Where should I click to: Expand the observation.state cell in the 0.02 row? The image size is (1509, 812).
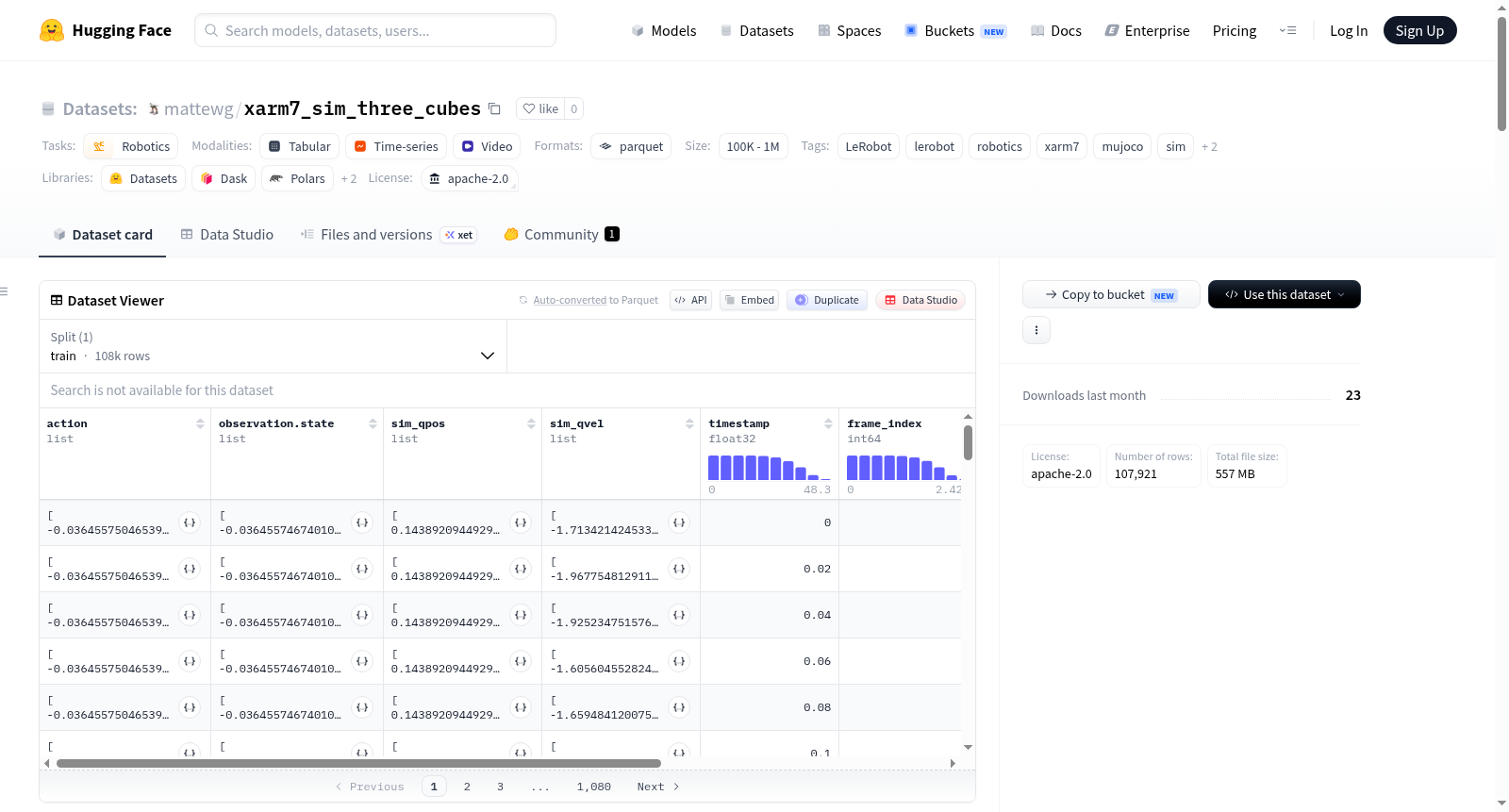[362, 569]
